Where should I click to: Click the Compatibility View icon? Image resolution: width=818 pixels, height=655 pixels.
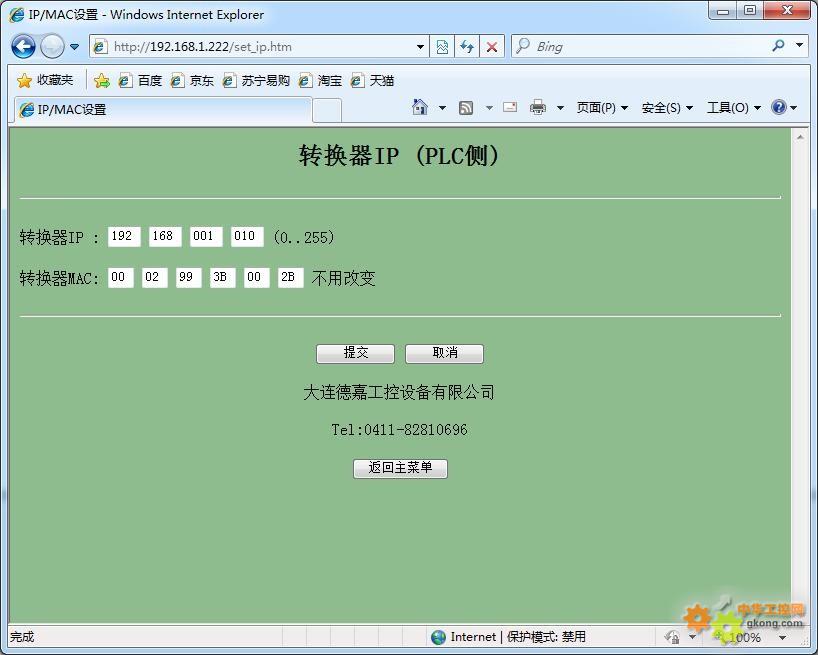442,46
